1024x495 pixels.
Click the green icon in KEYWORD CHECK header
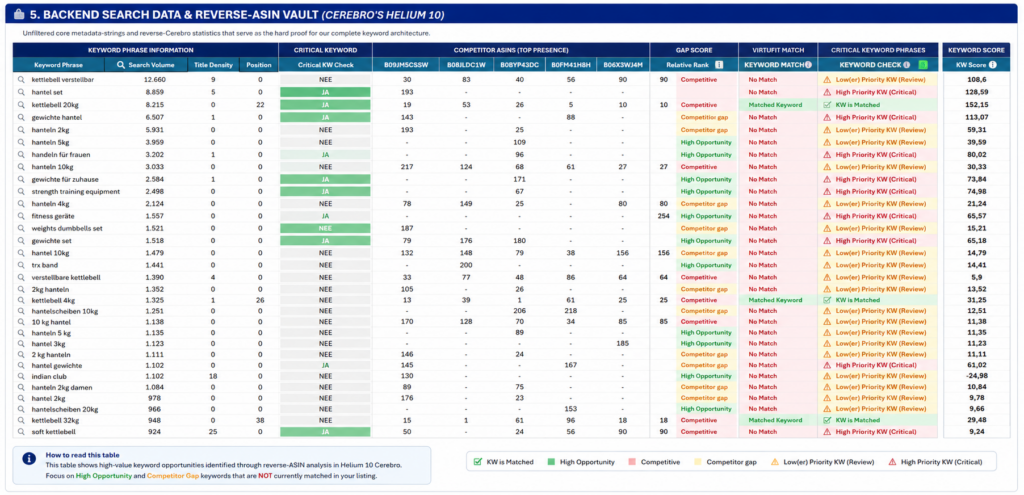[x=923, y=65]
